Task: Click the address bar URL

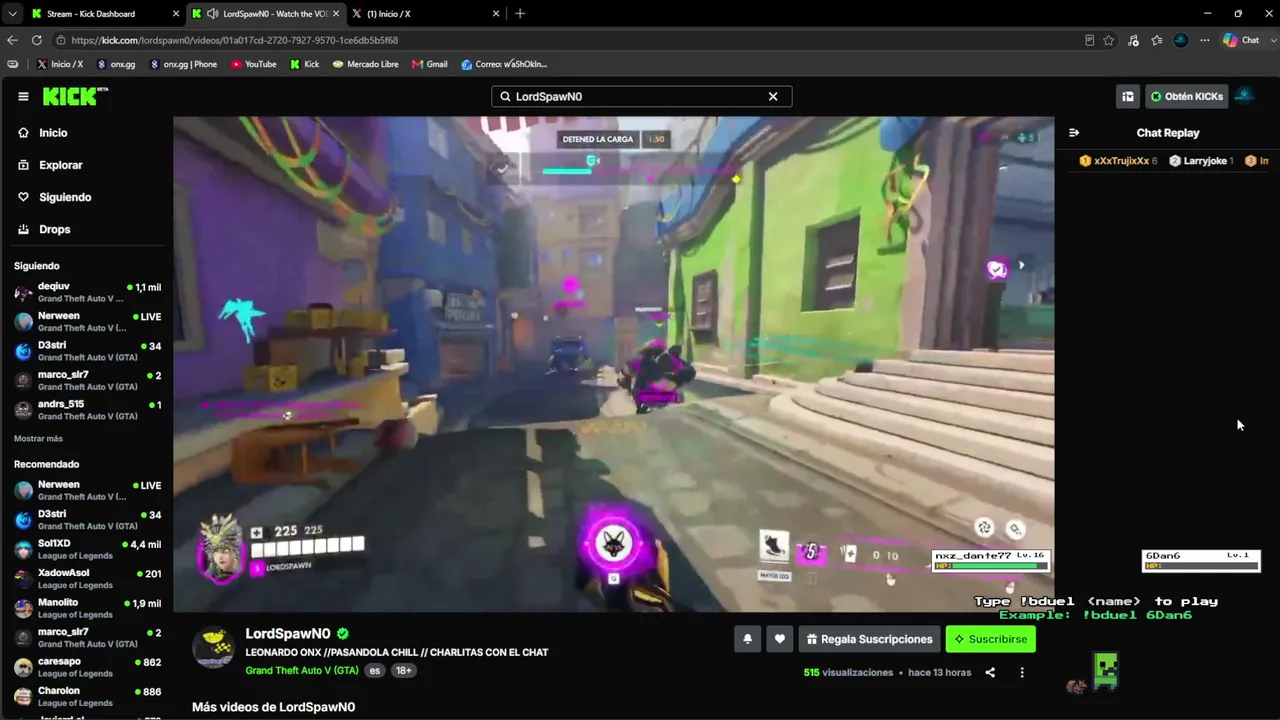Action: pos(235,40)
